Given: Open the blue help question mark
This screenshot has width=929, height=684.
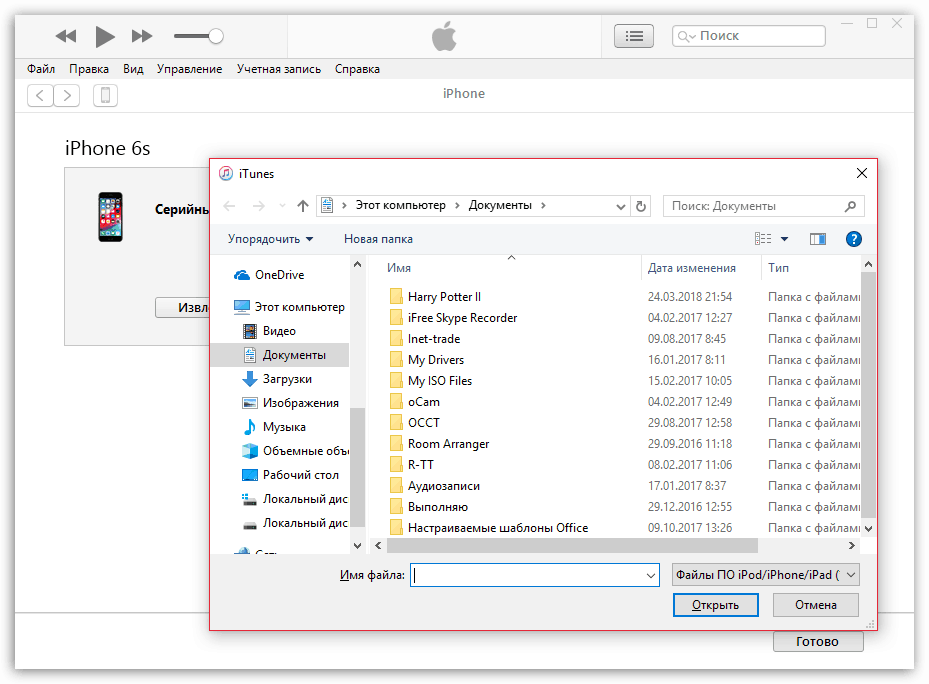Looking at the screenshot, I should coord(853,239).
